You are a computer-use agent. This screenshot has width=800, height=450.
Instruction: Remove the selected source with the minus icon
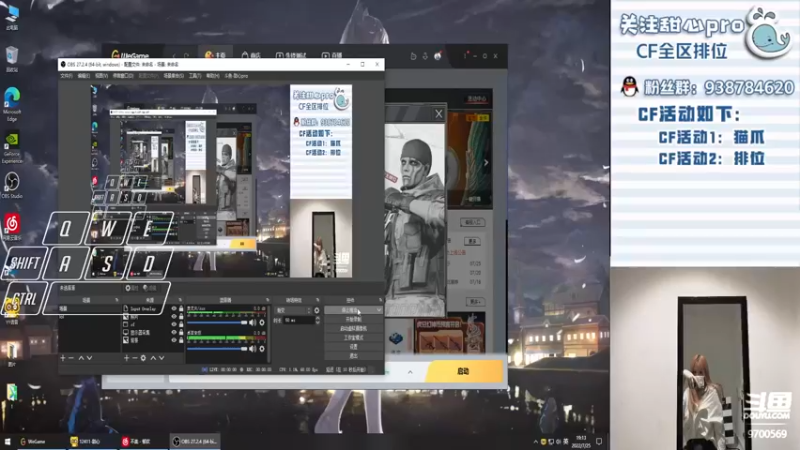coord(135,358)
